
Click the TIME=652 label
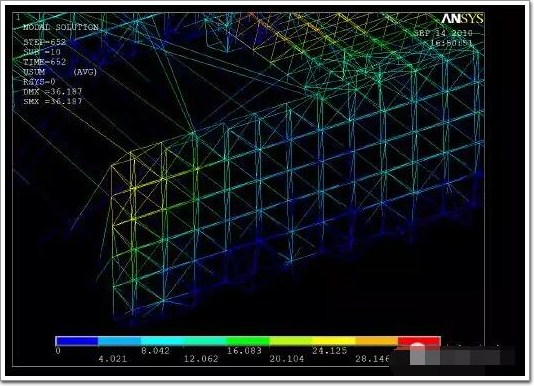44,62
